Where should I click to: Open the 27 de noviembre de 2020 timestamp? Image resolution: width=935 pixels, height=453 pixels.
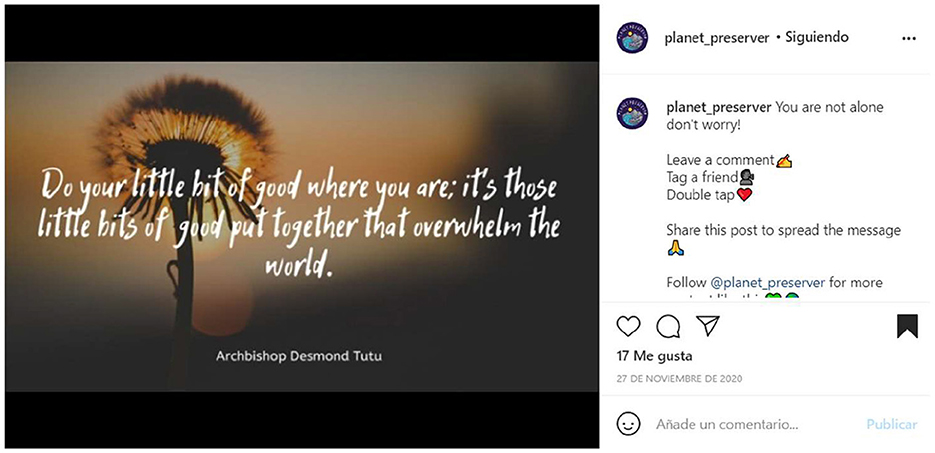click(679, 378)
